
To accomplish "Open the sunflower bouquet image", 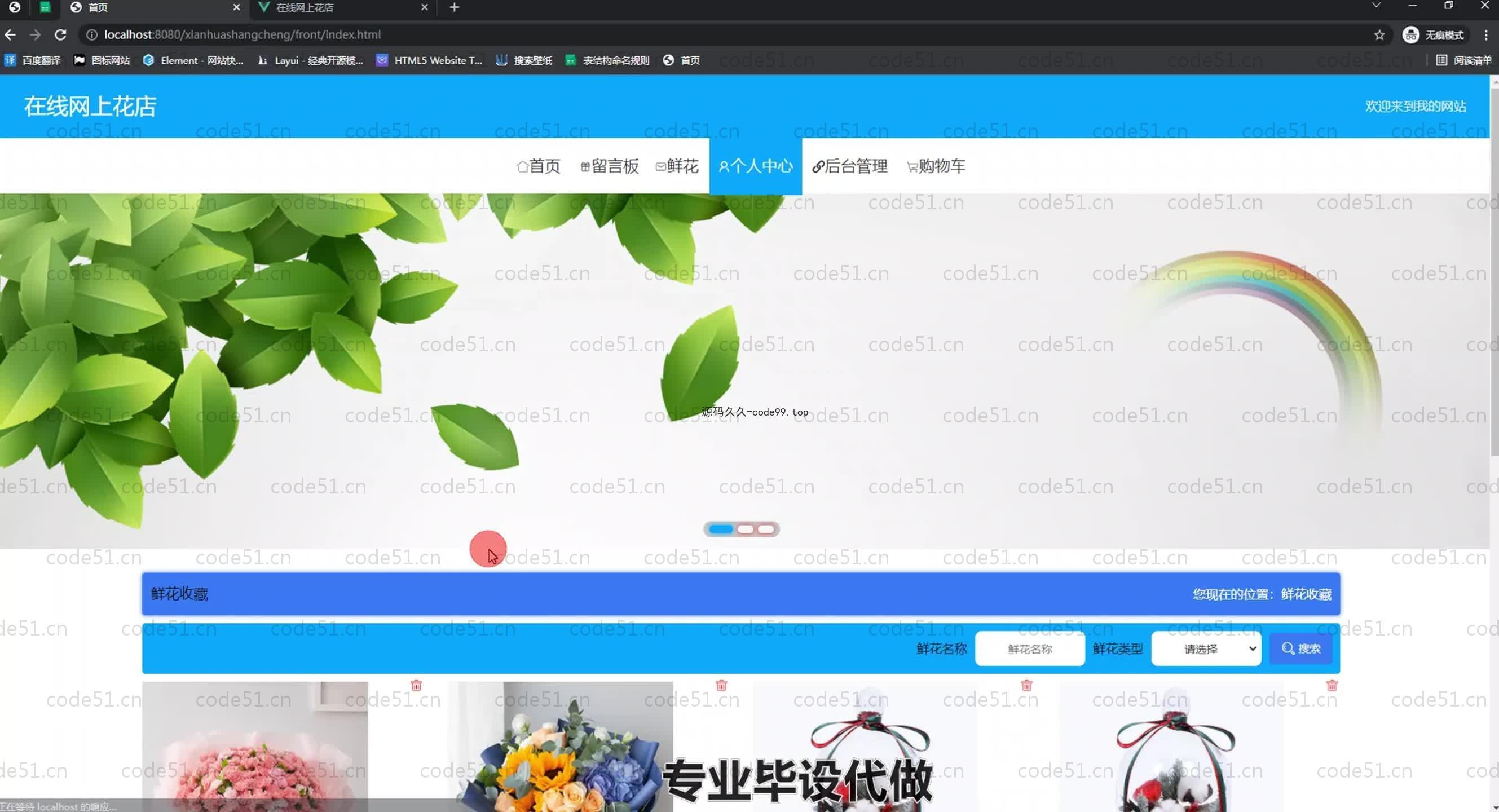I will [561, 747].
